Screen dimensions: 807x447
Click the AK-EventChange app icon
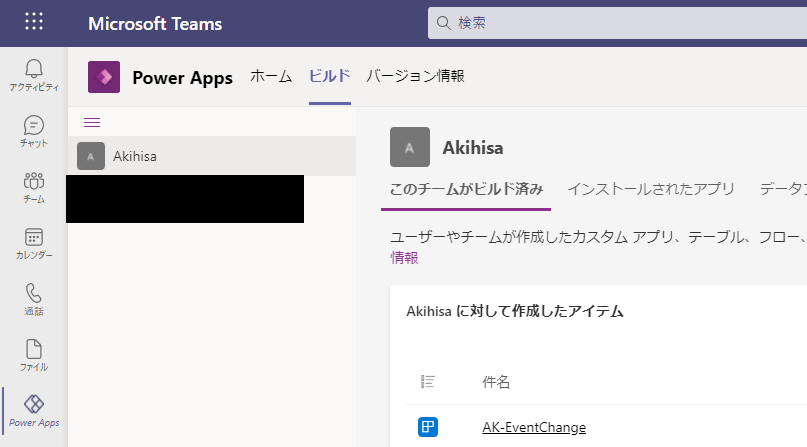click(428, 427)
